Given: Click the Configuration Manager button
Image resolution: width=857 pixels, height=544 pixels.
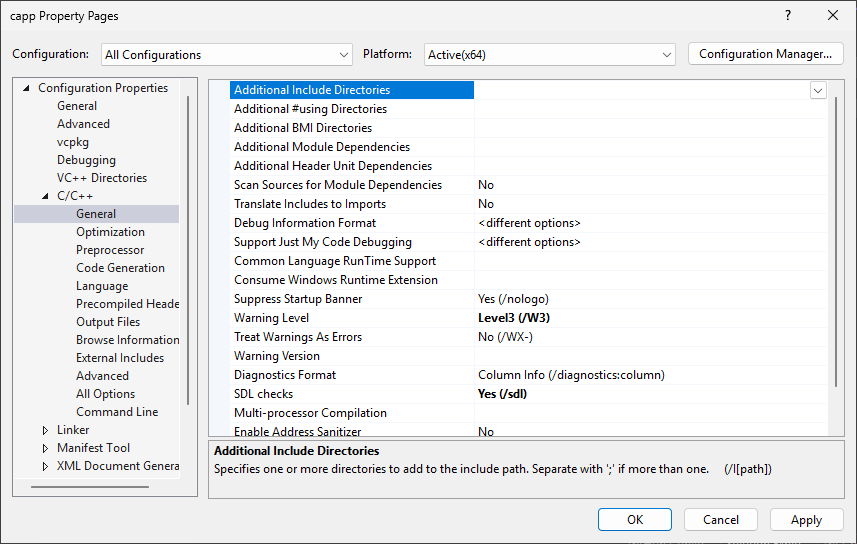Looking at the screenshot, I should coord(765,54).
